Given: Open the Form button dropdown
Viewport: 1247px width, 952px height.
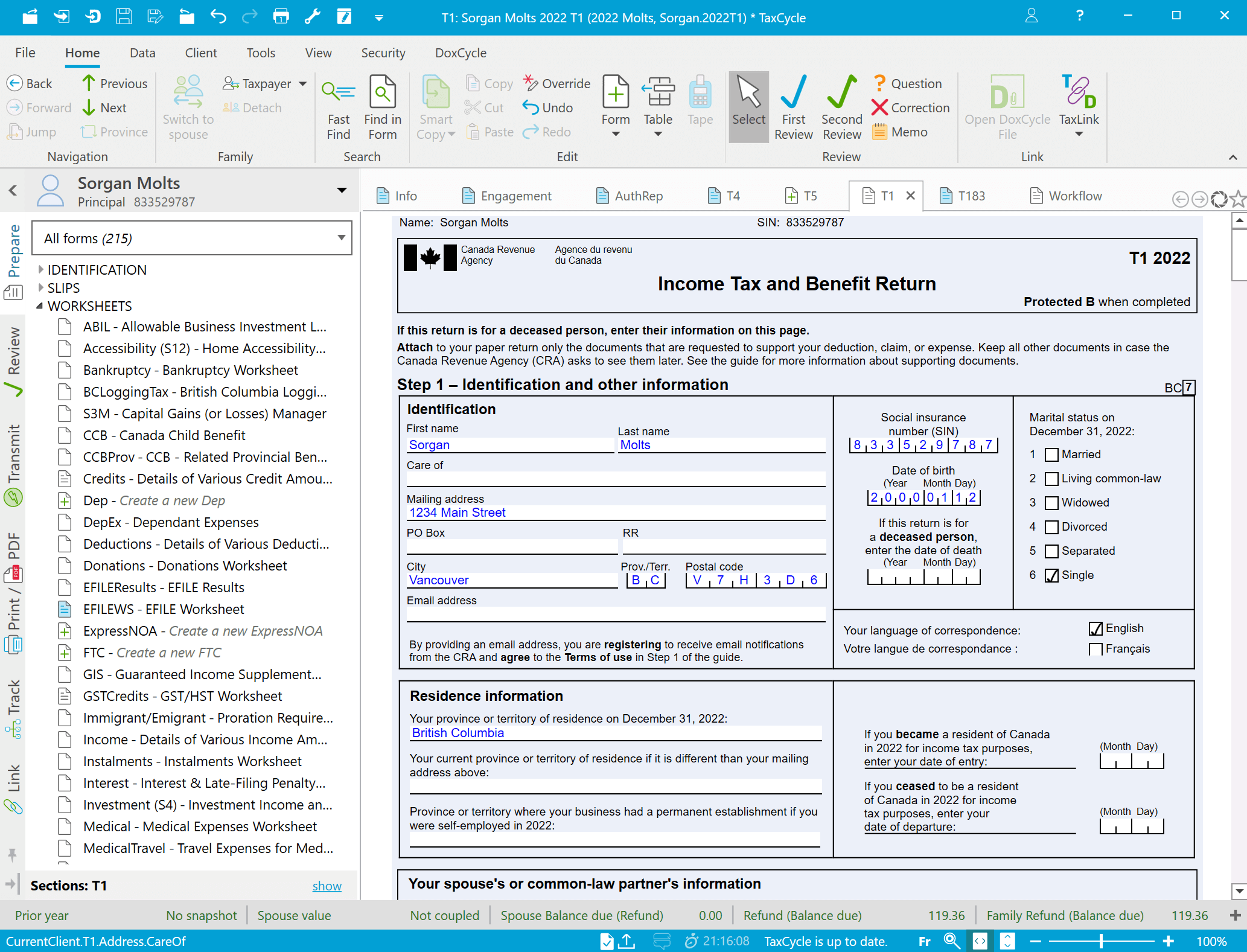Looking at the screenshot, I should [x=616, y=135].
